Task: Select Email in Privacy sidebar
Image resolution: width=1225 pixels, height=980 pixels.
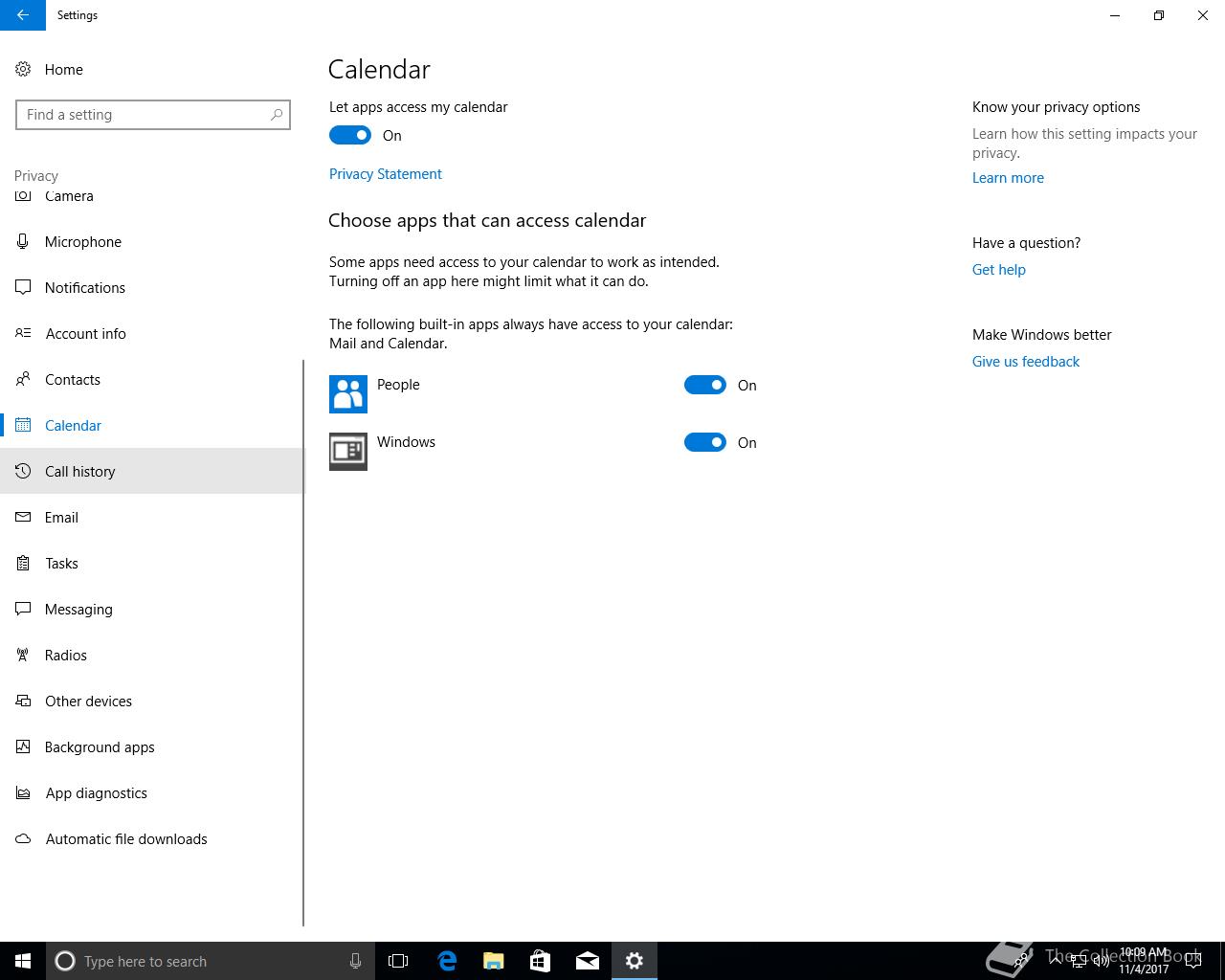Action: [152, 517]
